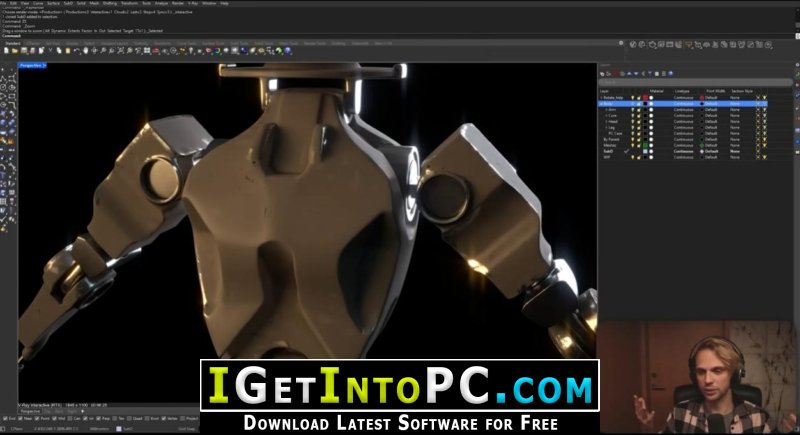800x435 pixels.
Task: Click the New file icon in Standard toolbar
Action: (x=6, y=50)
